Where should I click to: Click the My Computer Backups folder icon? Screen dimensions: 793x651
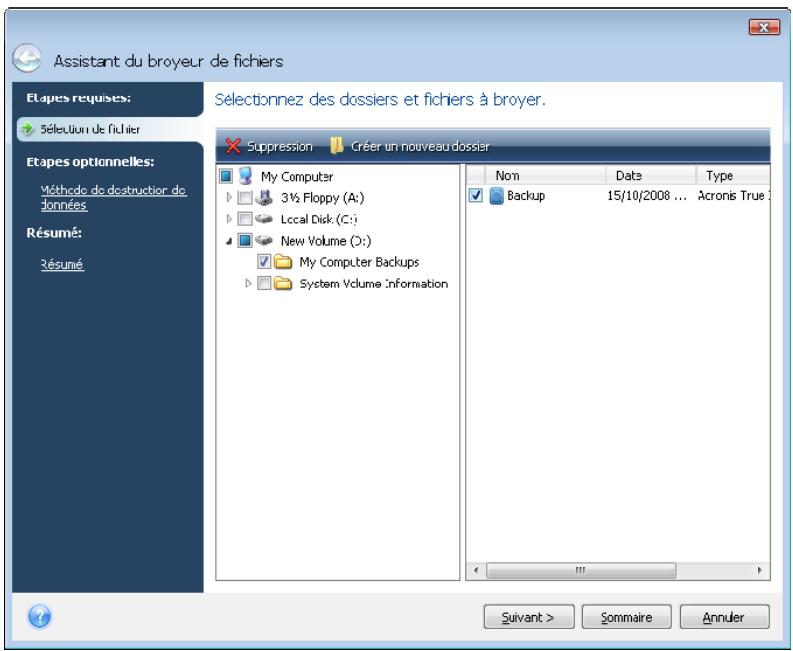283,262
